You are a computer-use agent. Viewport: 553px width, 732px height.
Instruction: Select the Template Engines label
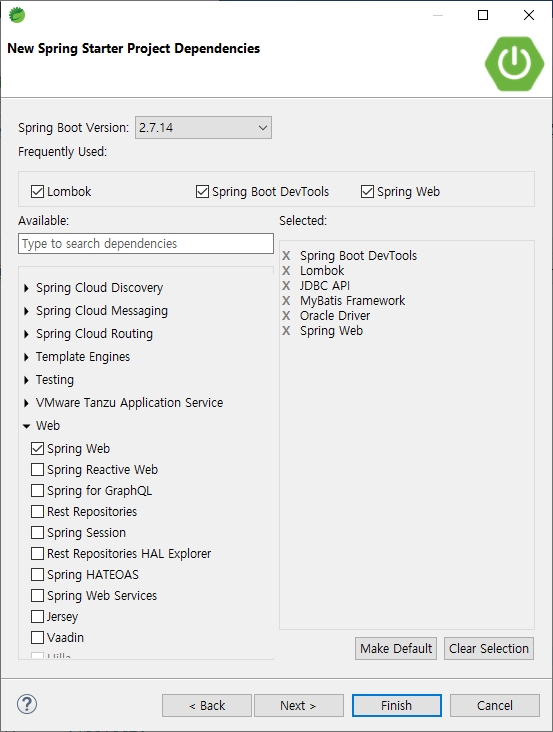click(x=83, y=357)
